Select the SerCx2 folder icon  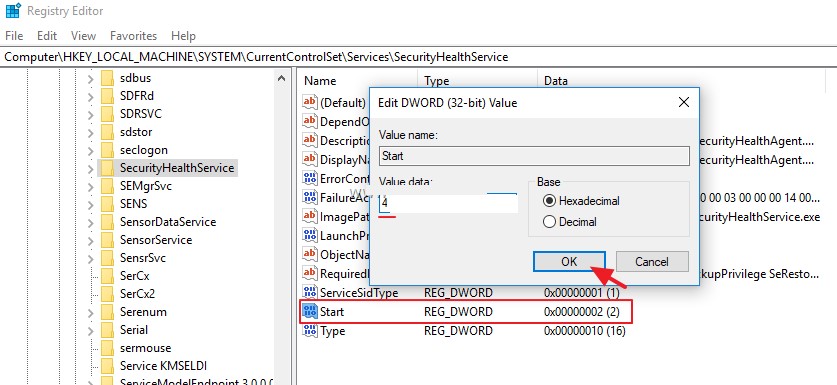(x=107, y=294)
